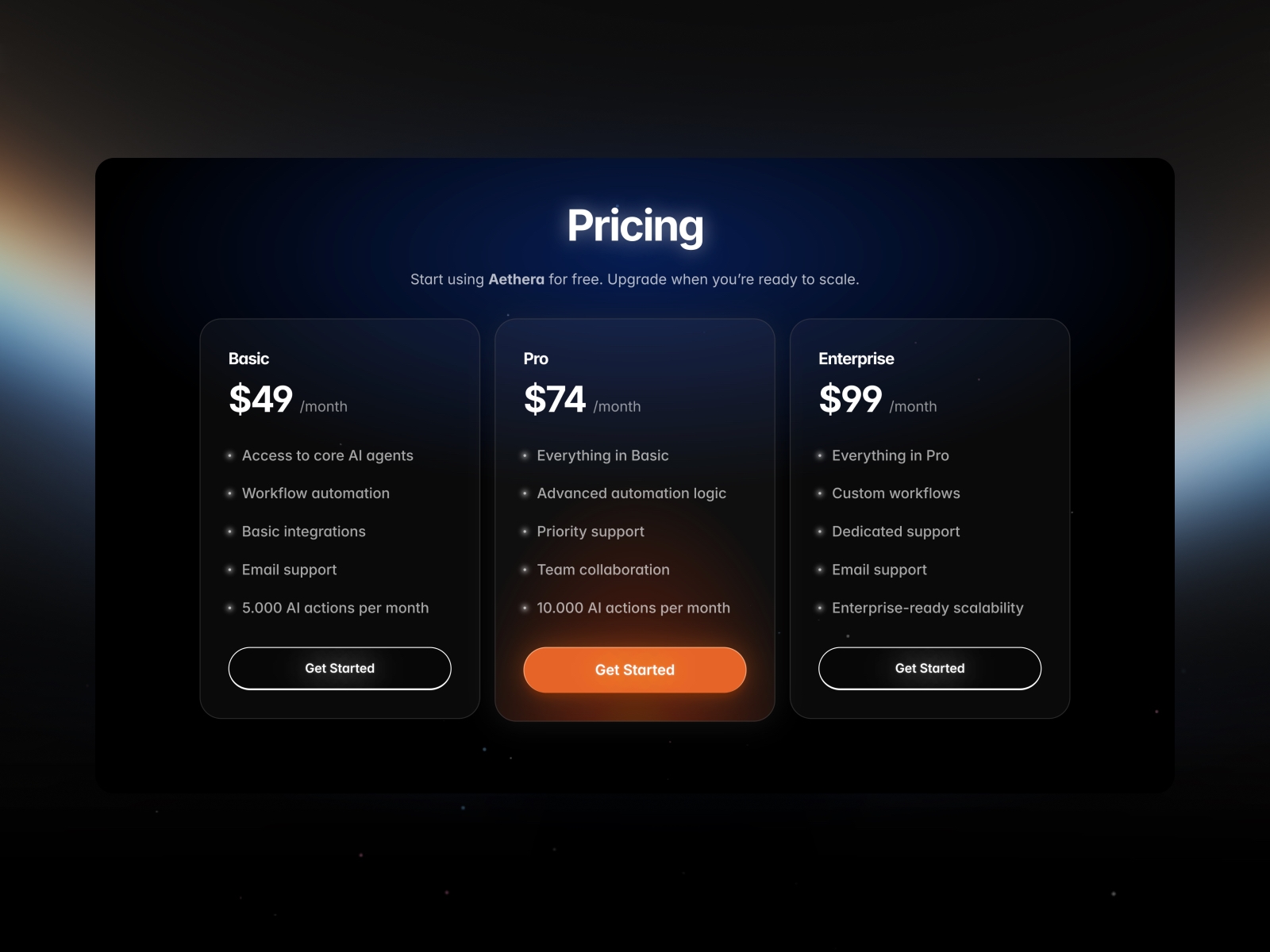Select the Pro plan title
The image size is (1270, 952).
pyautogui.click(x=536, y=359)
